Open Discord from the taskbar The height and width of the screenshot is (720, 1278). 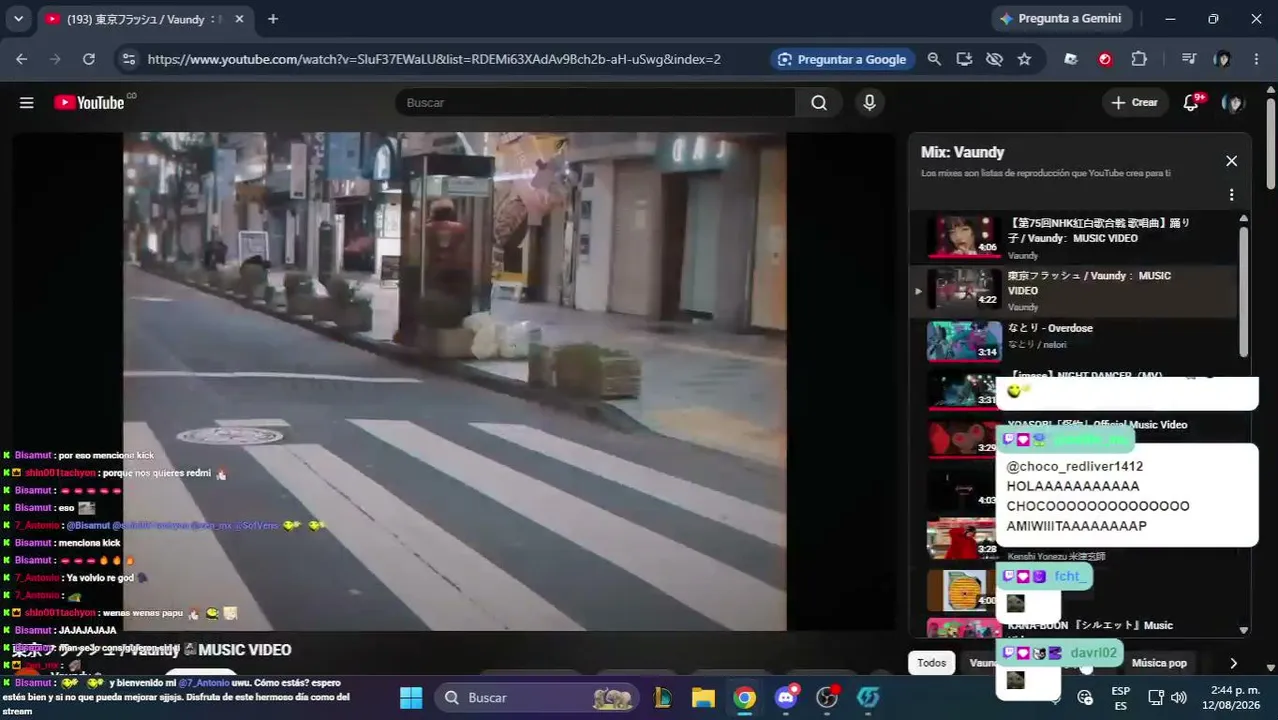click(786, 697)
